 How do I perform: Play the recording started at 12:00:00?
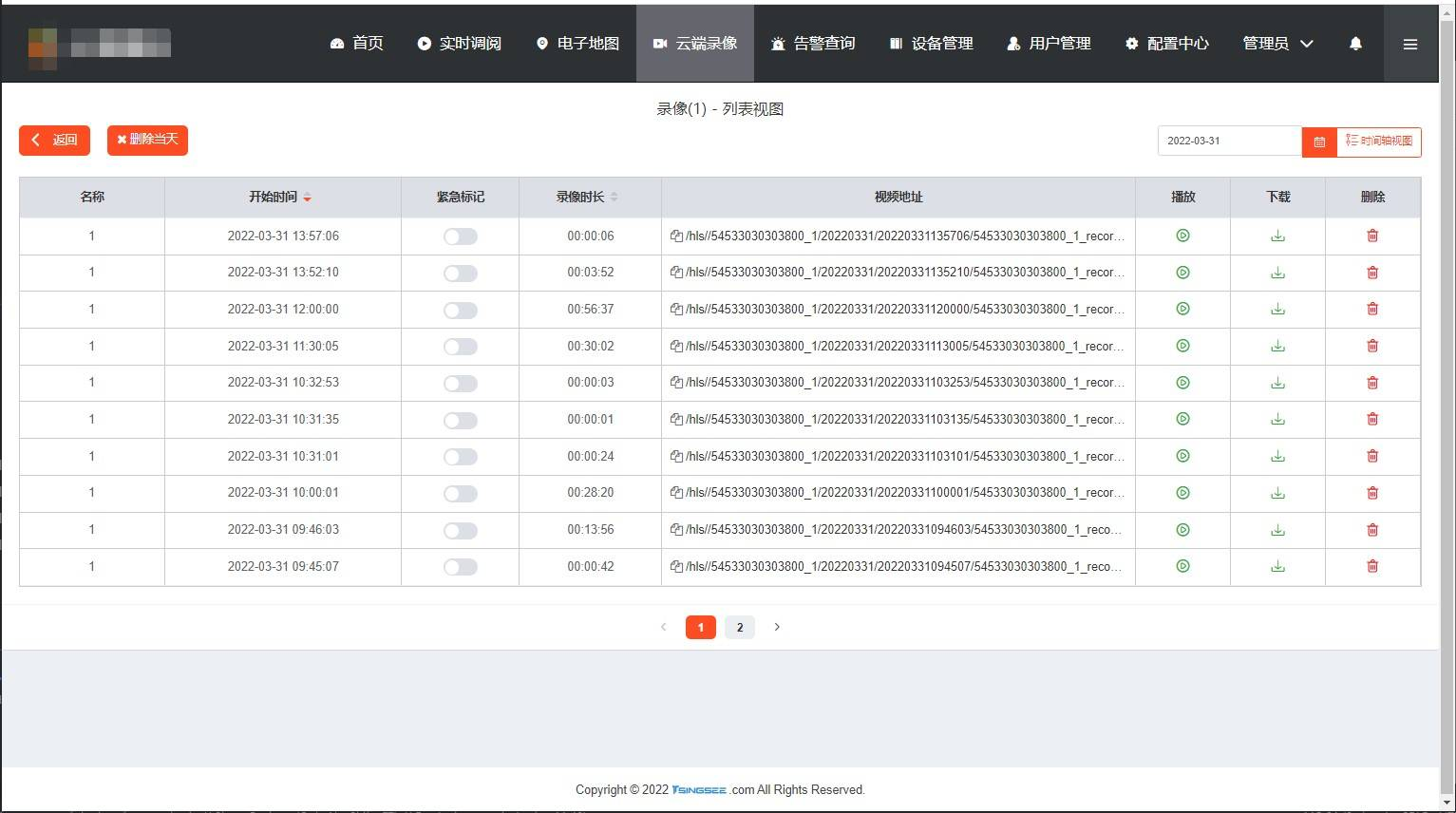(x=1182, y=309)
